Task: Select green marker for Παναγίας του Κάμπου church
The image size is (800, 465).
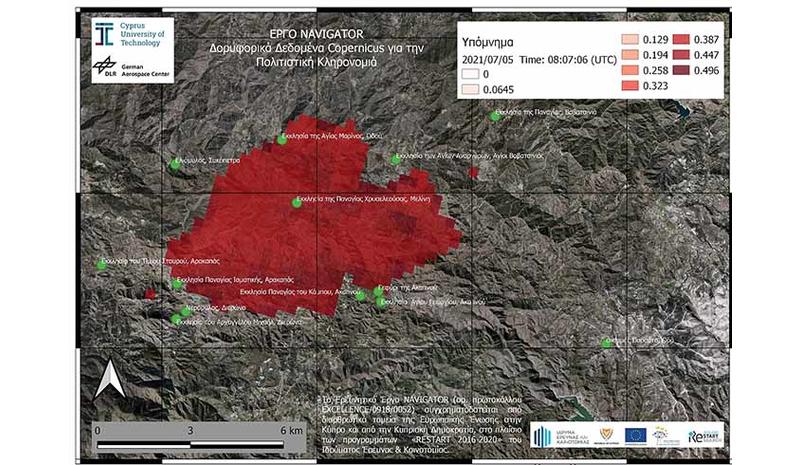Action: [x=361, y=296]
